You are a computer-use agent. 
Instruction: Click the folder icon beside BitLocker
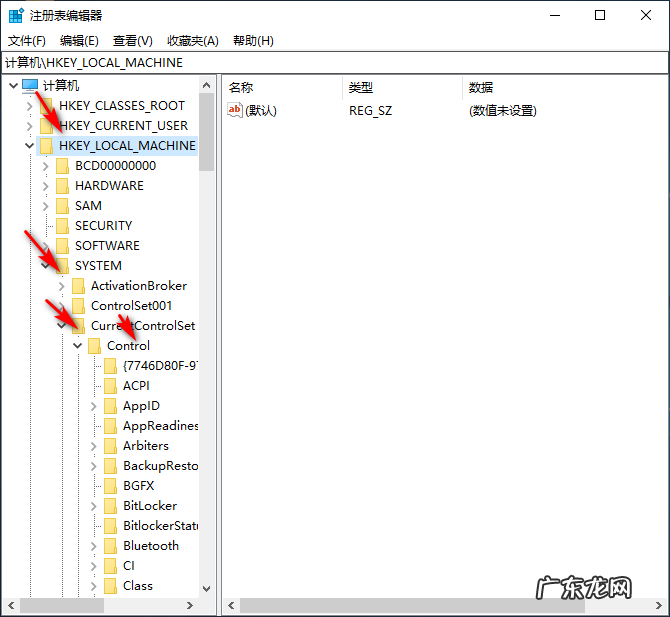110,506
